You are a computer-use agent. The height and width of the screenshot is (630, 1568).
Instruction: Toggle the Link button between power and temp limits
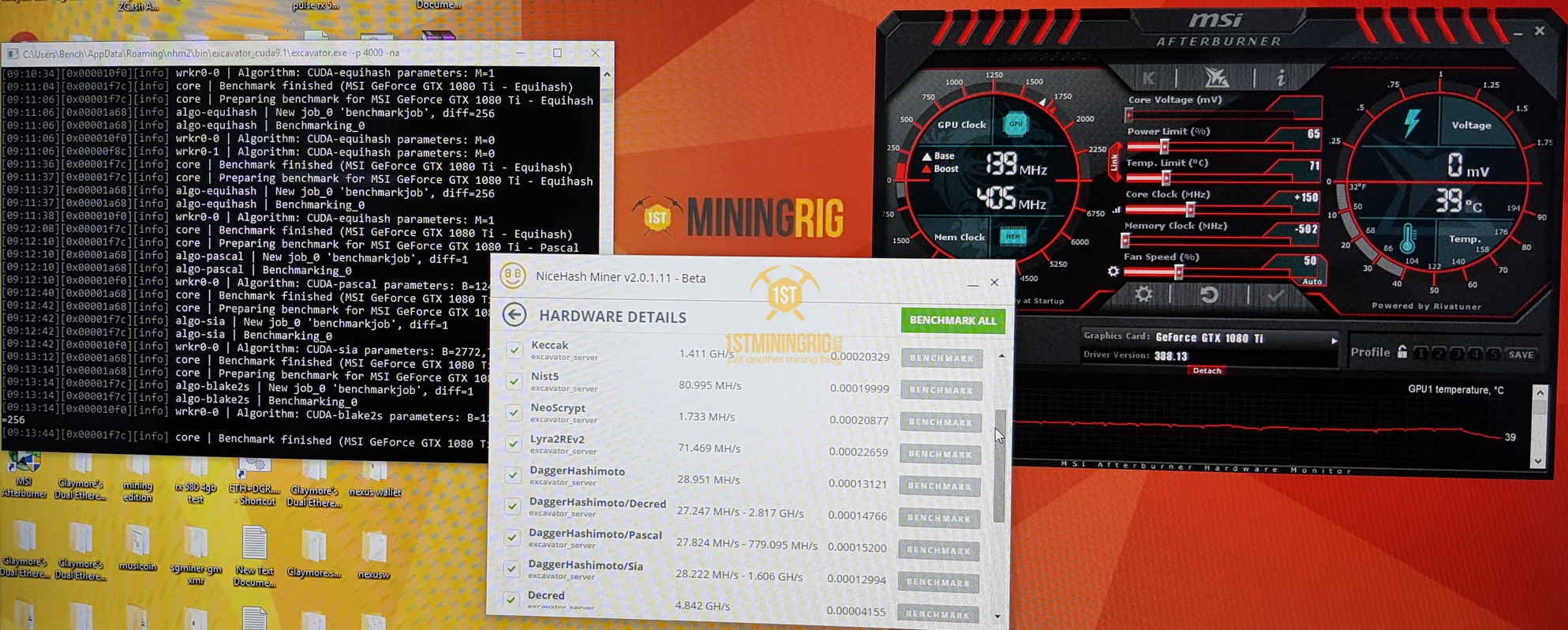1114,163
